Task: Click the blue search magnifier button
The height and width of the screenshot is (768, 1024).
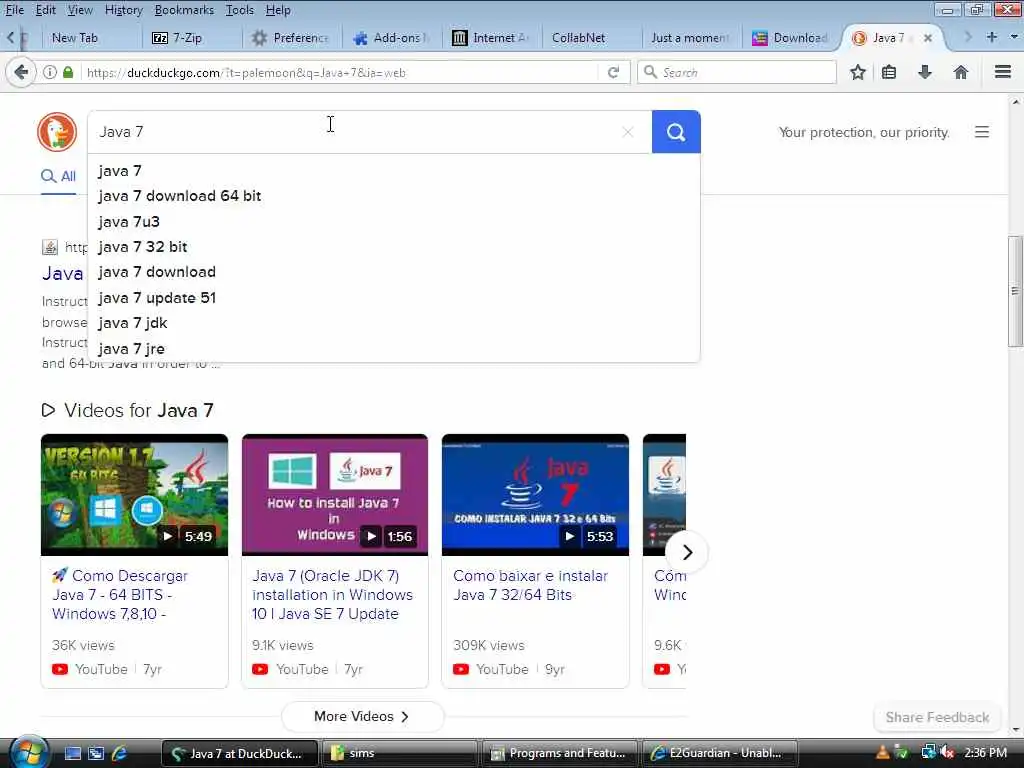Action: tap(676, 132)
